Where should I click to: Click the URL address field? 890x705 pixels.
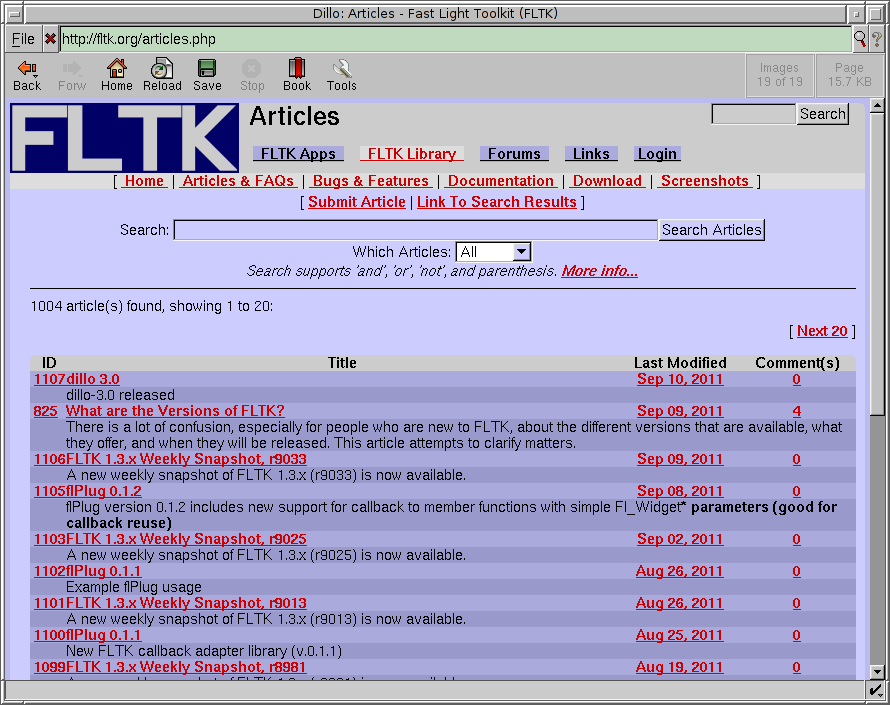click(455, 39)
